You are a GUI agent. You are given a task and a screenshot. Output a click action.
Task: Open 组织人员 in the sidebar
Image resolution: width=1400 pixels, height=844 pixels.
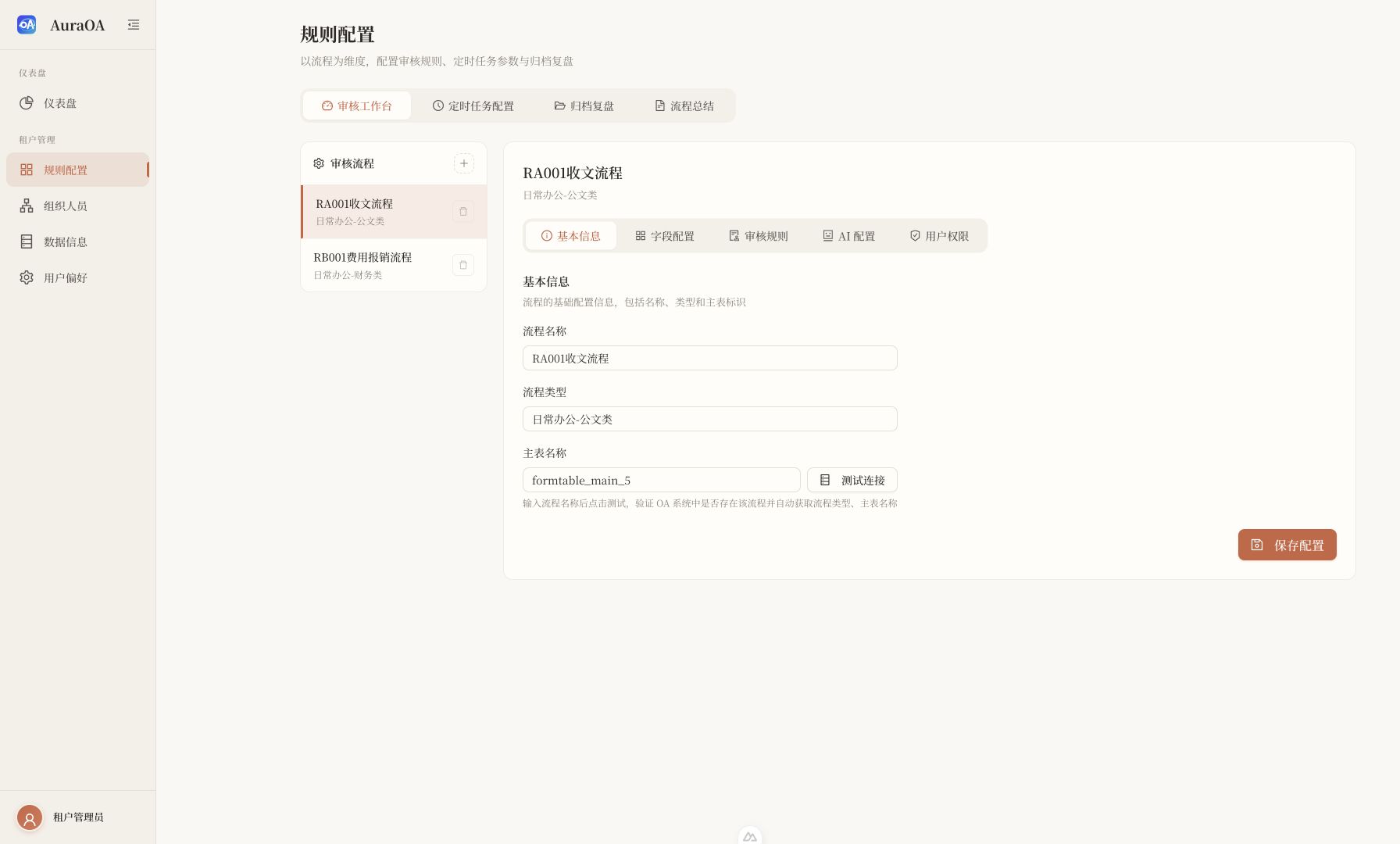pyautogui.click(x=77, y=206)
